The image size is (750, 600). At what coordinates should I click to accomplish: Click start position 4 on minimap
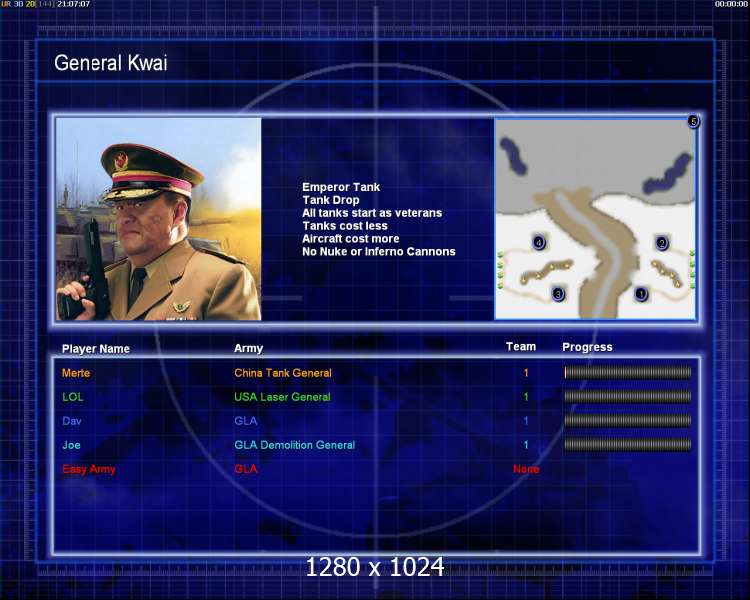[x=539, y=243]
